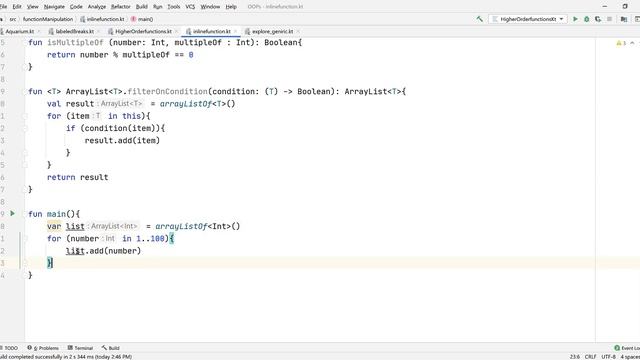Viewport: 640px width, 360px height.
Task: Open the VCS menu
Action: pyautogui.click(x=190, y=7)
